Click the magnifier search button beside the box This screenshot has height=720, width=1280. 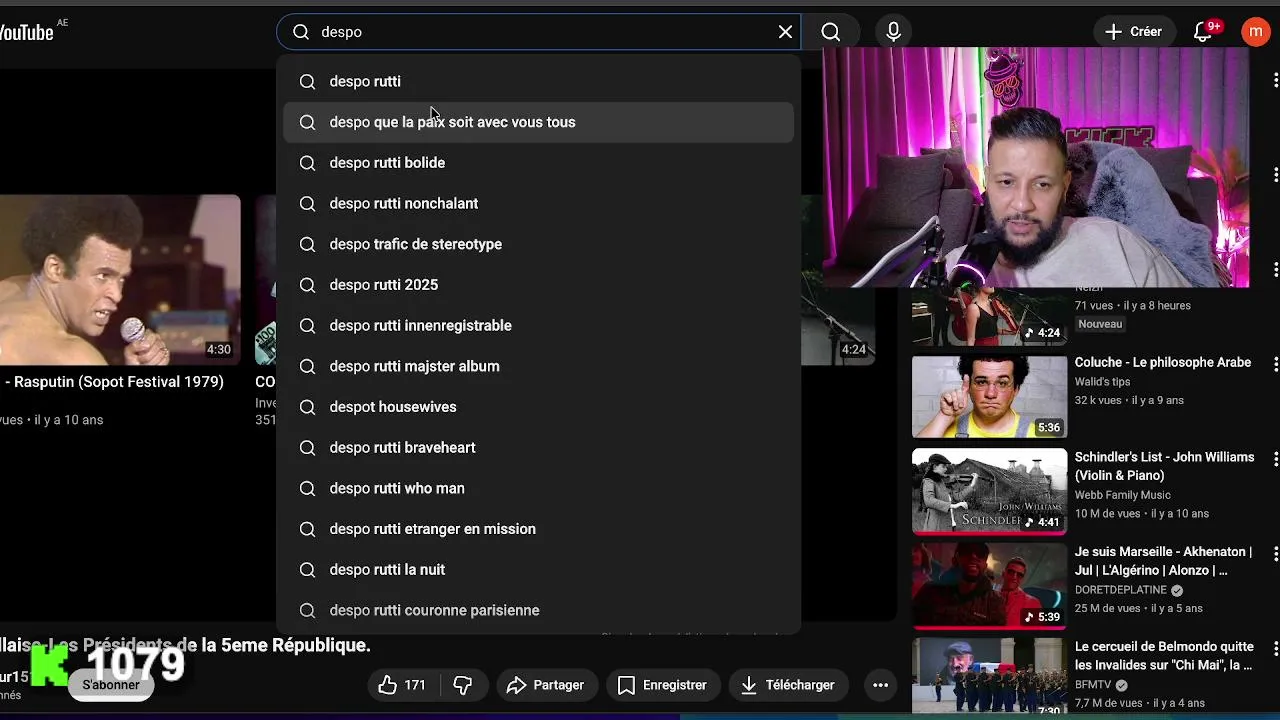(x=830, y=32)
